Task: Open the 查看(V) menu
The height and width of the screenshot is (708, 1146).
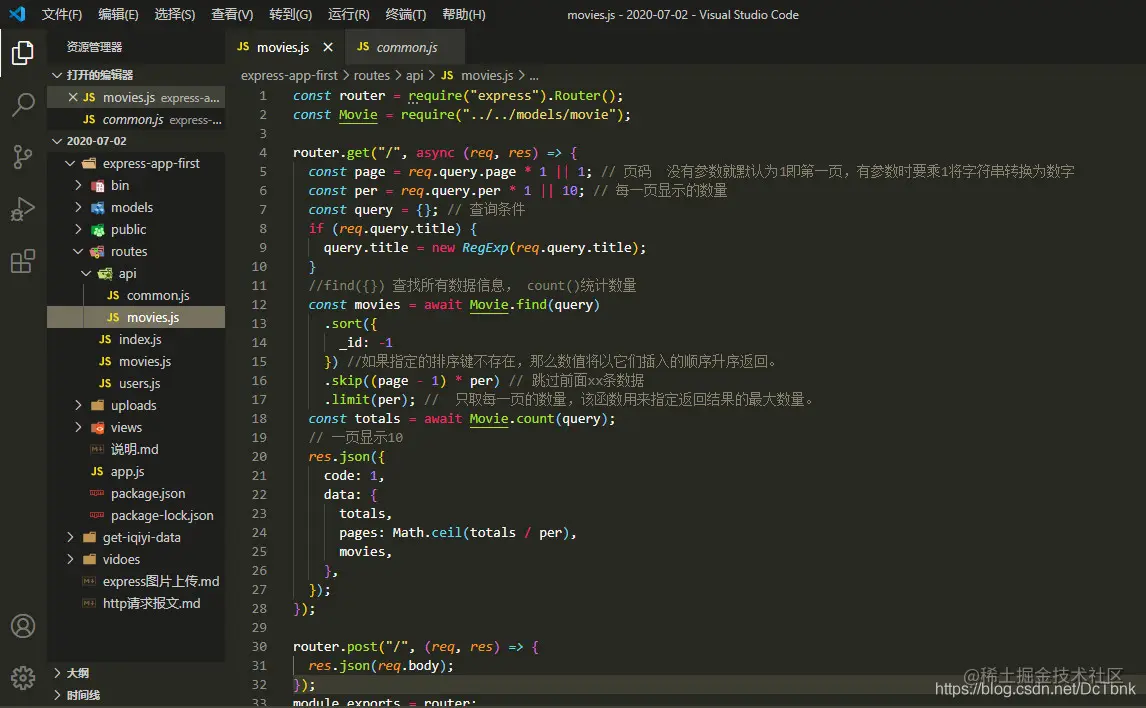Action: pyautogui.click(x=232, y=14)
